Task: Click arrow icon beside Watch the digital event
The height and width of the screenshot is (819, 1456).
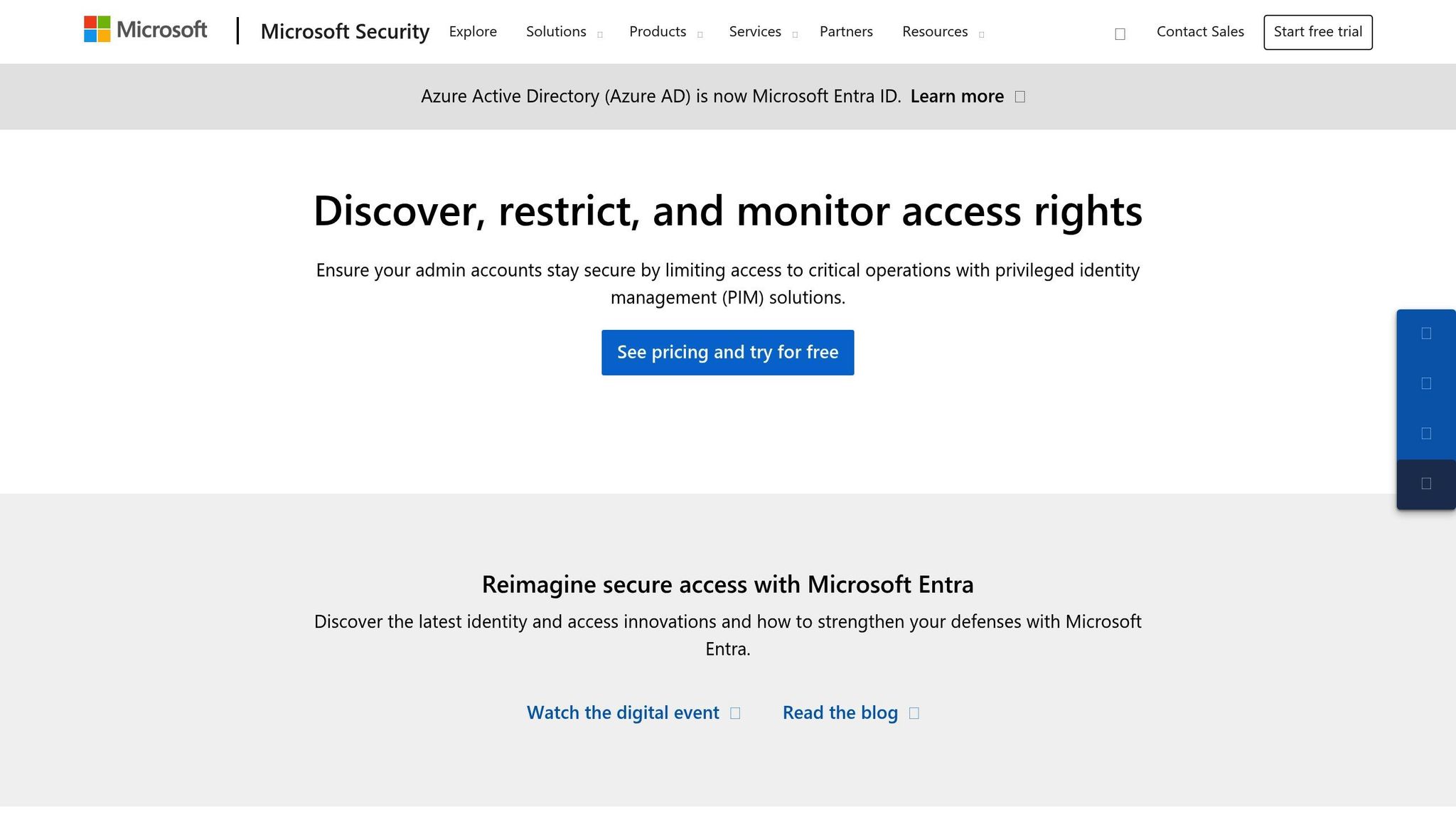Action: point(736,713)
